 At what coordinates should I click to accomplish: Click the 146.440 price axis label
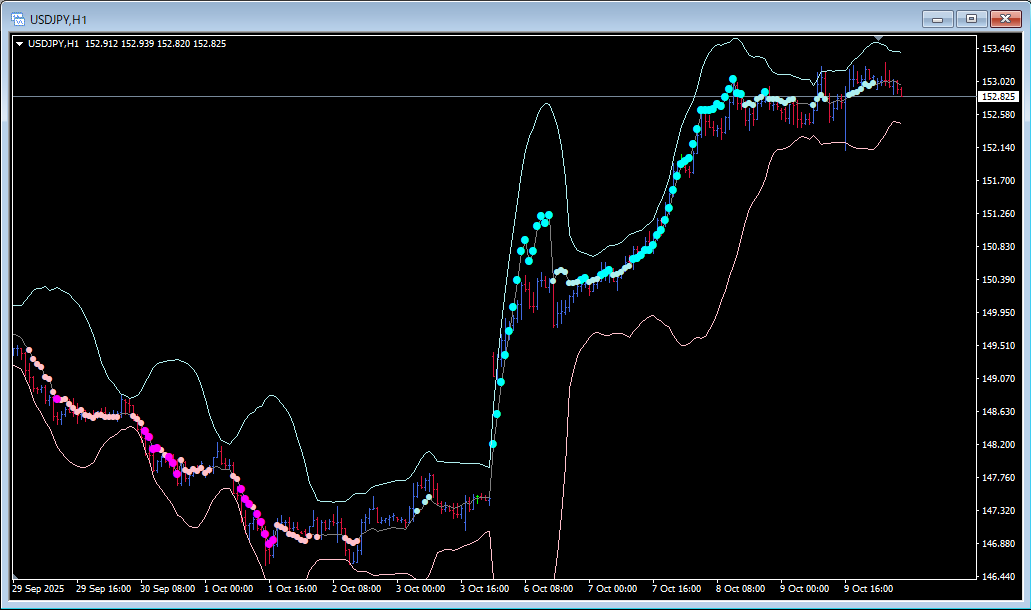point(998,576)
